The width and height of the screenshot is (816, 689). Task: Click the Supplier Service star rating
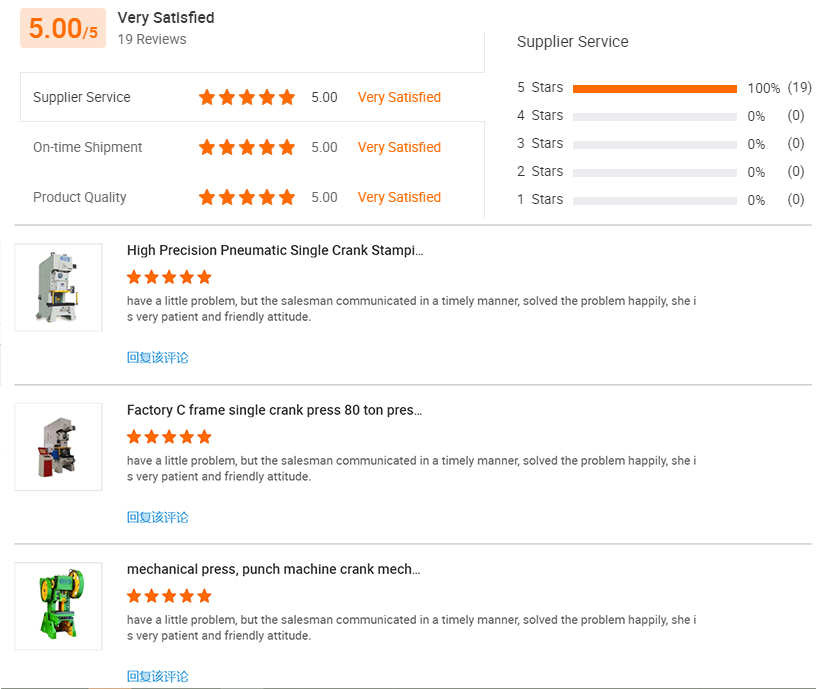point(247,97)
